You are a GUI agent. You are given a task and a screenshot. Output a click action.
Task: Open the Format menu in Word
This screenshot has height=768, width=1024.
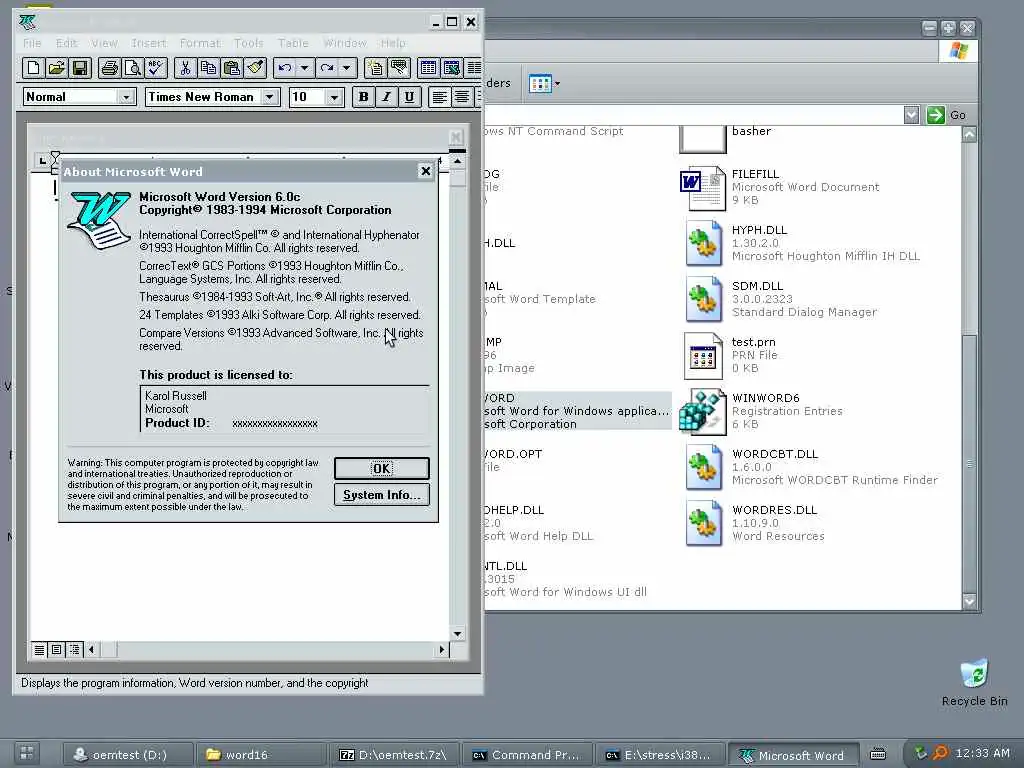[200, 43]
